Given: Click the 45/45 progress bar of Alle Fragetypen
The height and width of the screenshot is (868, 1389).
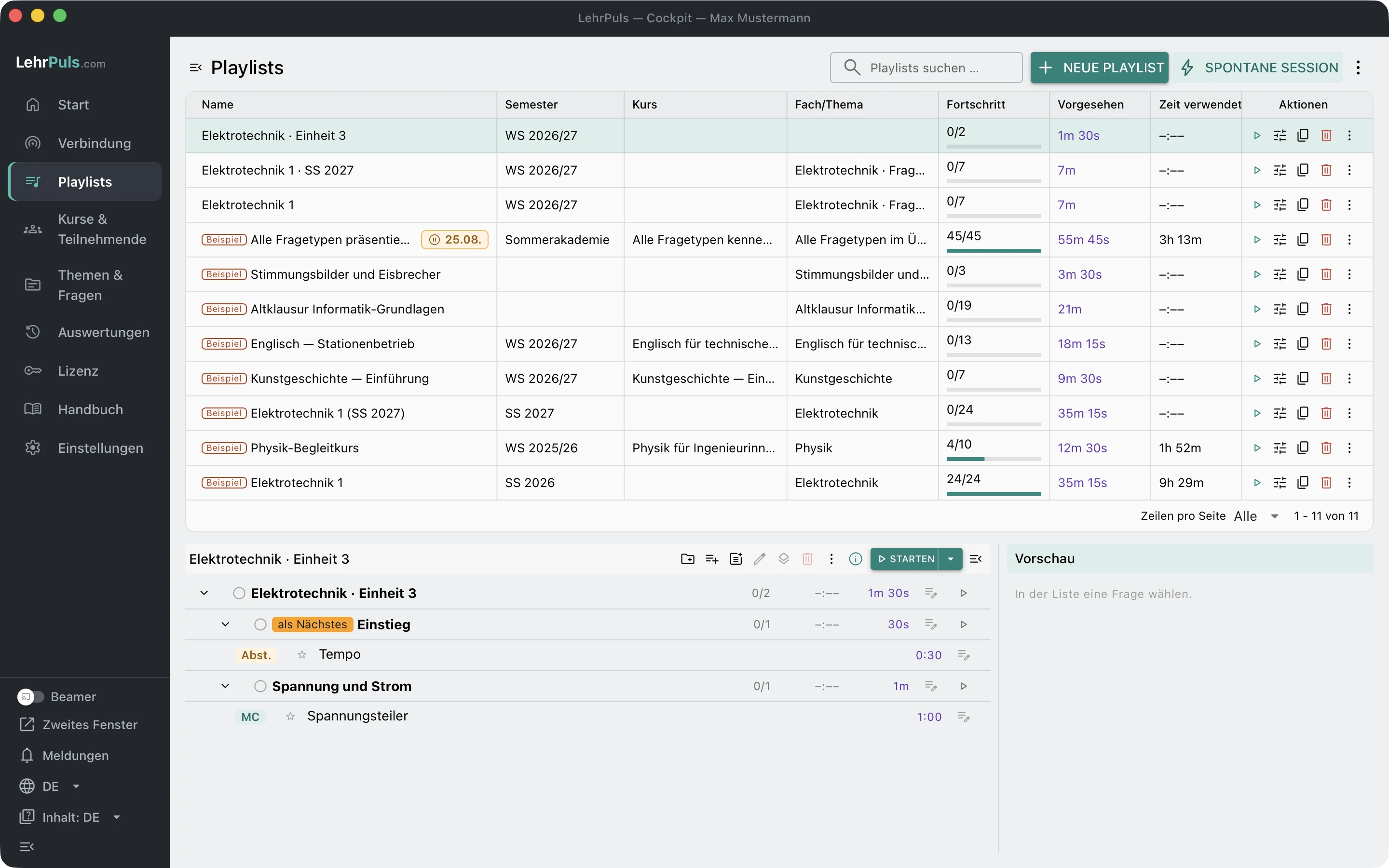Looking at the screenshot, I should tap(994, 250).
